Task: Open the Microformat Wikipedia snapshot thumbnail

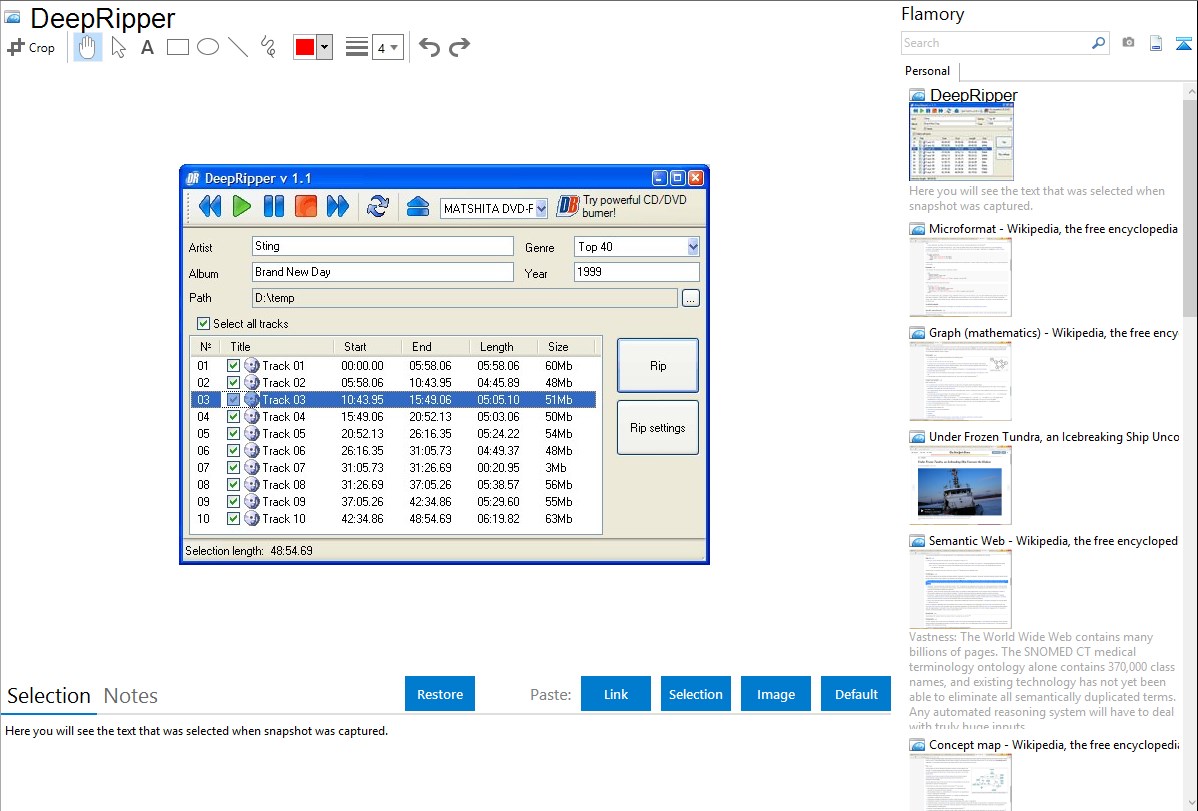Action: (x=960, y=277)
